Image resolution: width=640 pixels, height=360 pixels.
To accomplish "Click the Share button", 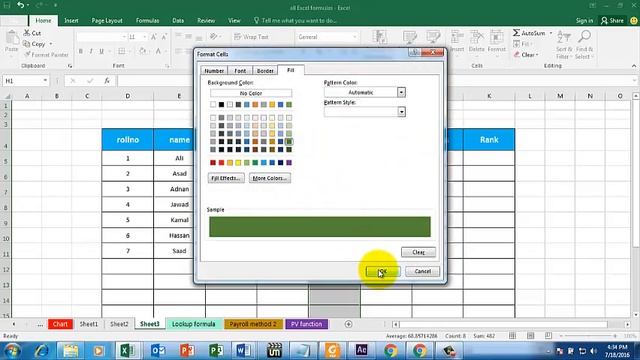I will [612, 20].
